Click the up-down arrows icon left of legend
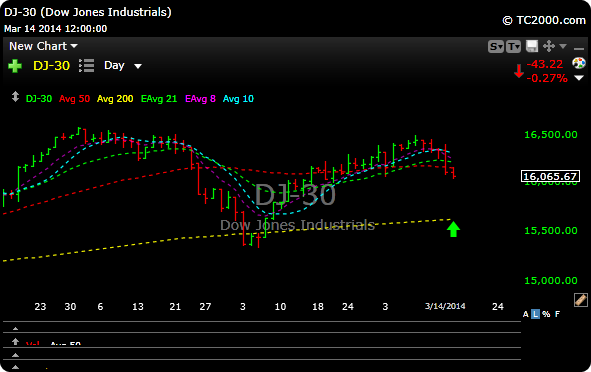The image size is (591, 372). coord(15,97)
